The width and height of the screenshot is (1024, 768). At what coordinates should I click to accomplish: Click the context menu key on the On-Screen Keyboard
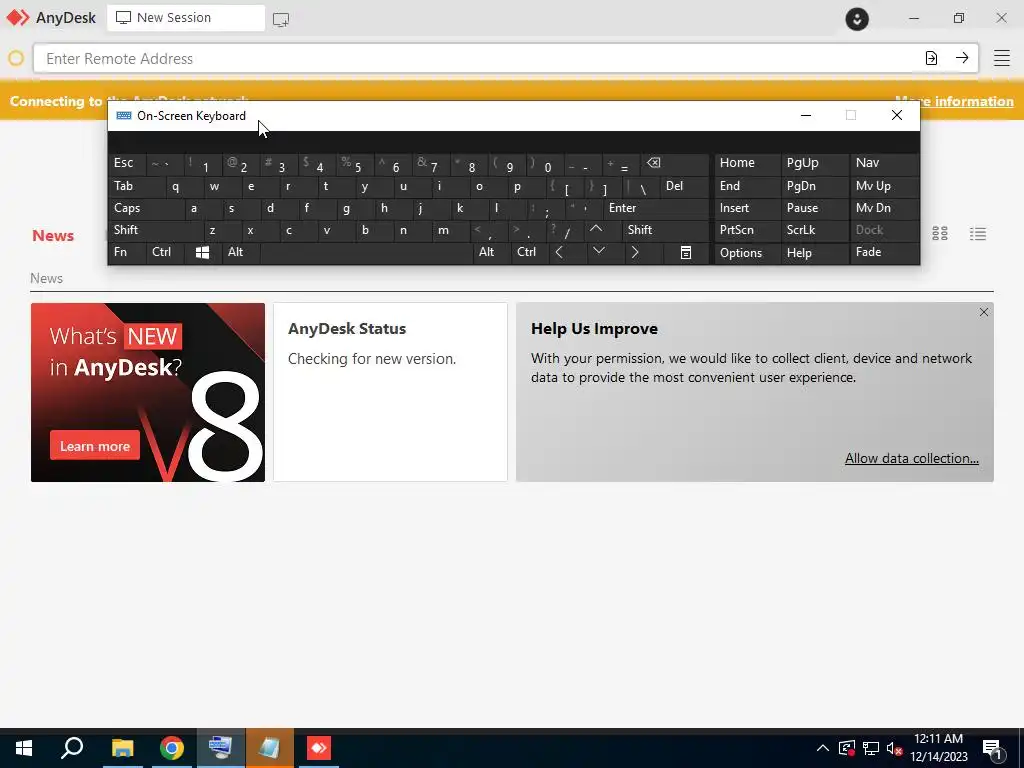point(685,253)
